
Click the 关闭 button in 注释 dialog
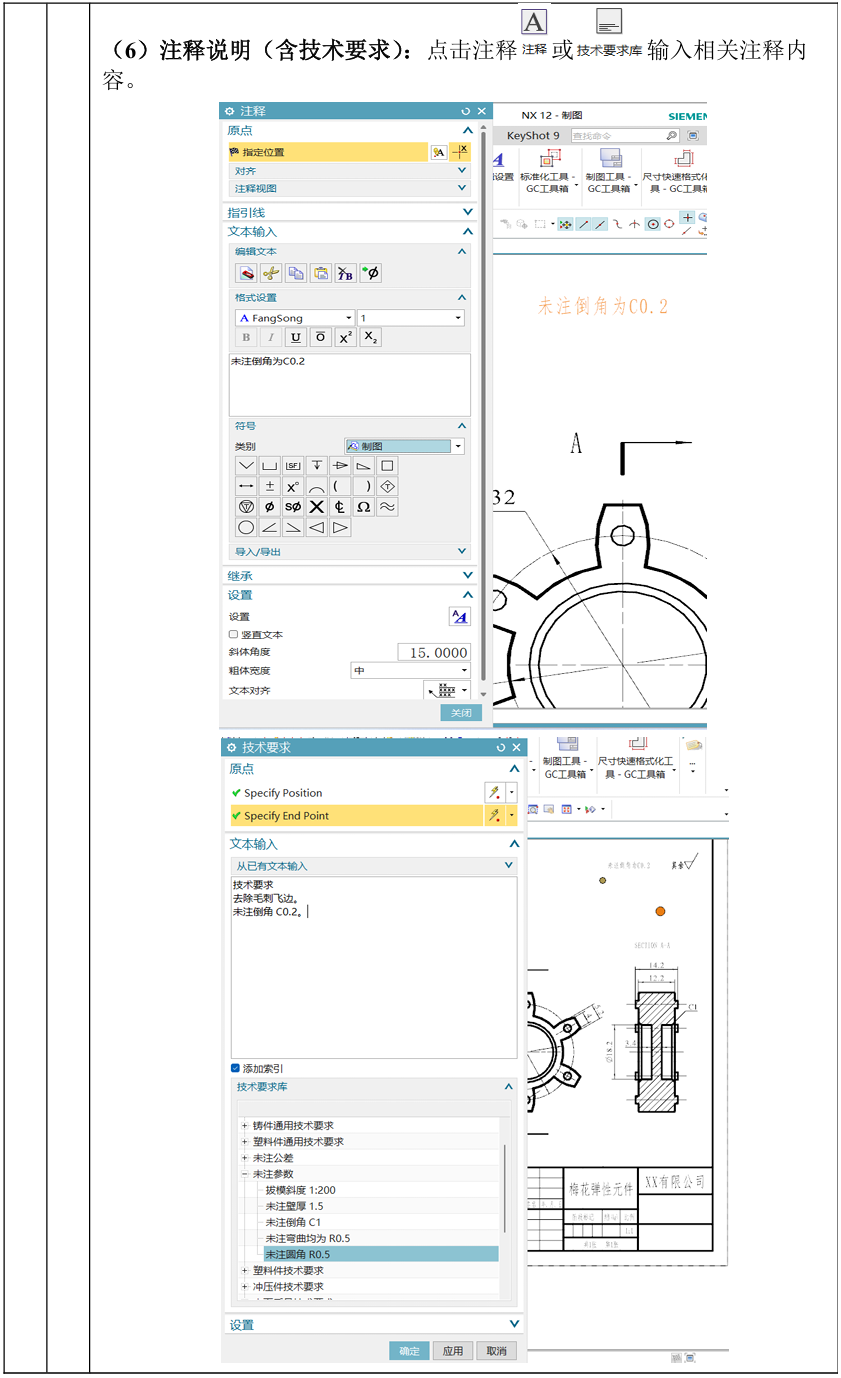pyautogui.click(x=461, y=713)
